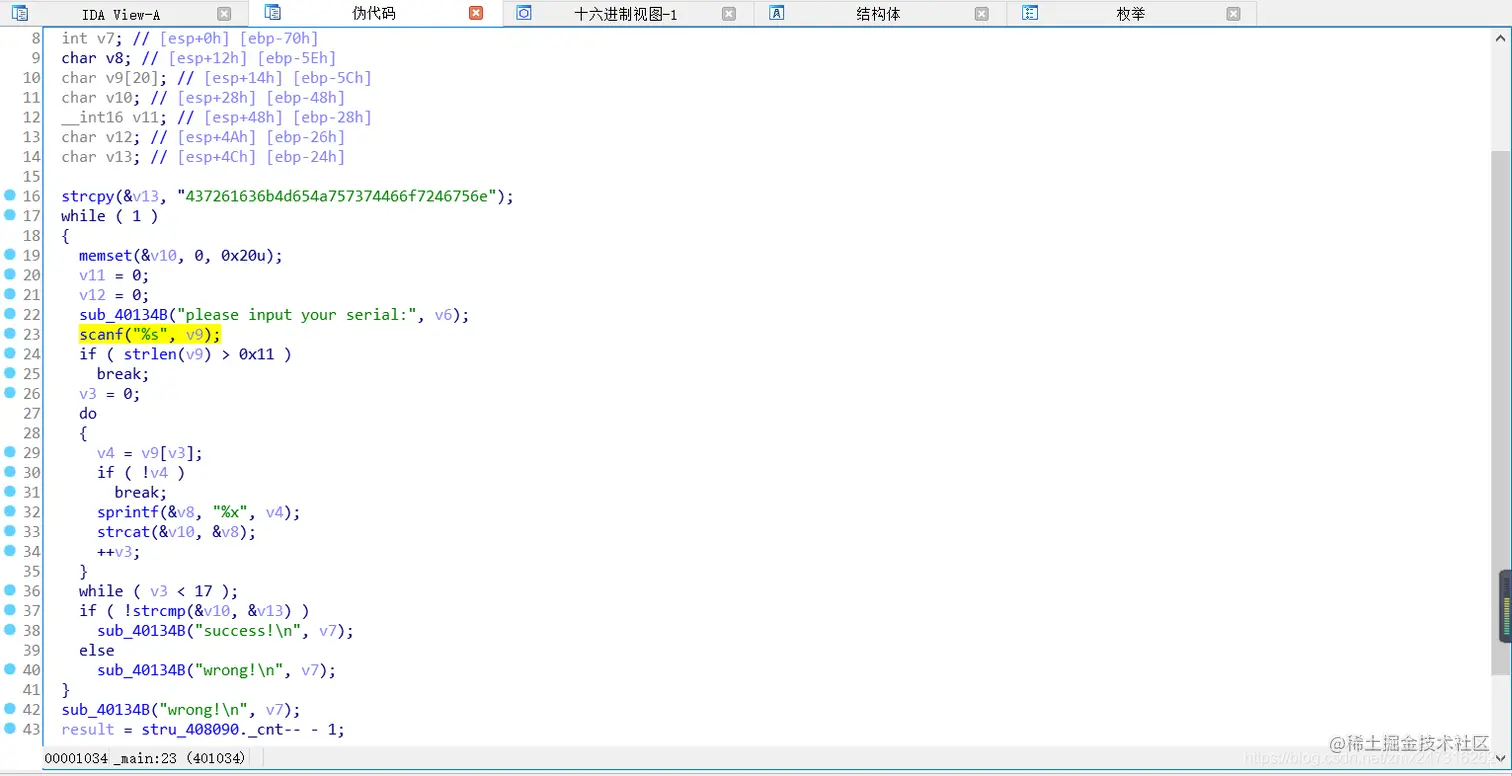Switch to the IDA View-A tab
Screen dimensions: 1512x776
122,14
